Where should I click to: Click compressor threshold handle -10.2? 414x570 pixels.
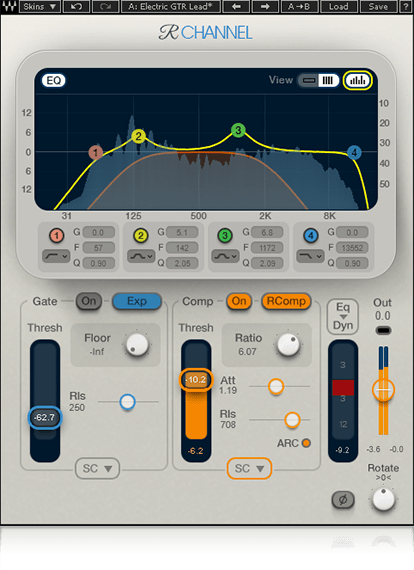(196, 380)
